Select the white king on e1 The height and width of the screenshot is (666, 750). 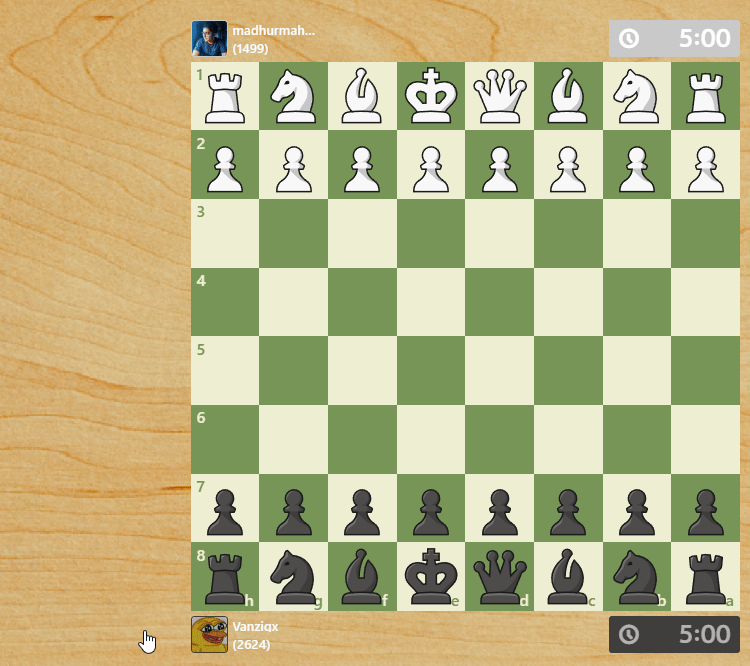430,96
